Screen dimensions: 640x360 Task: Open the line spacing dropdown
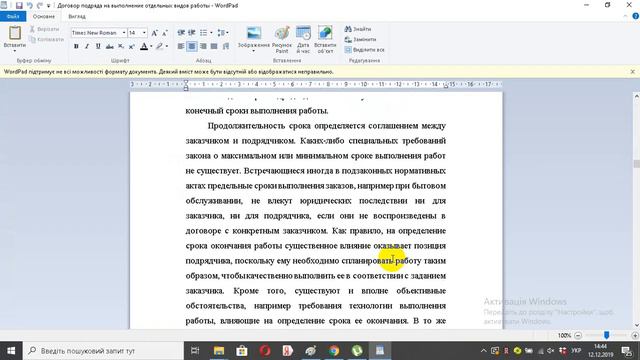(222, 33)
